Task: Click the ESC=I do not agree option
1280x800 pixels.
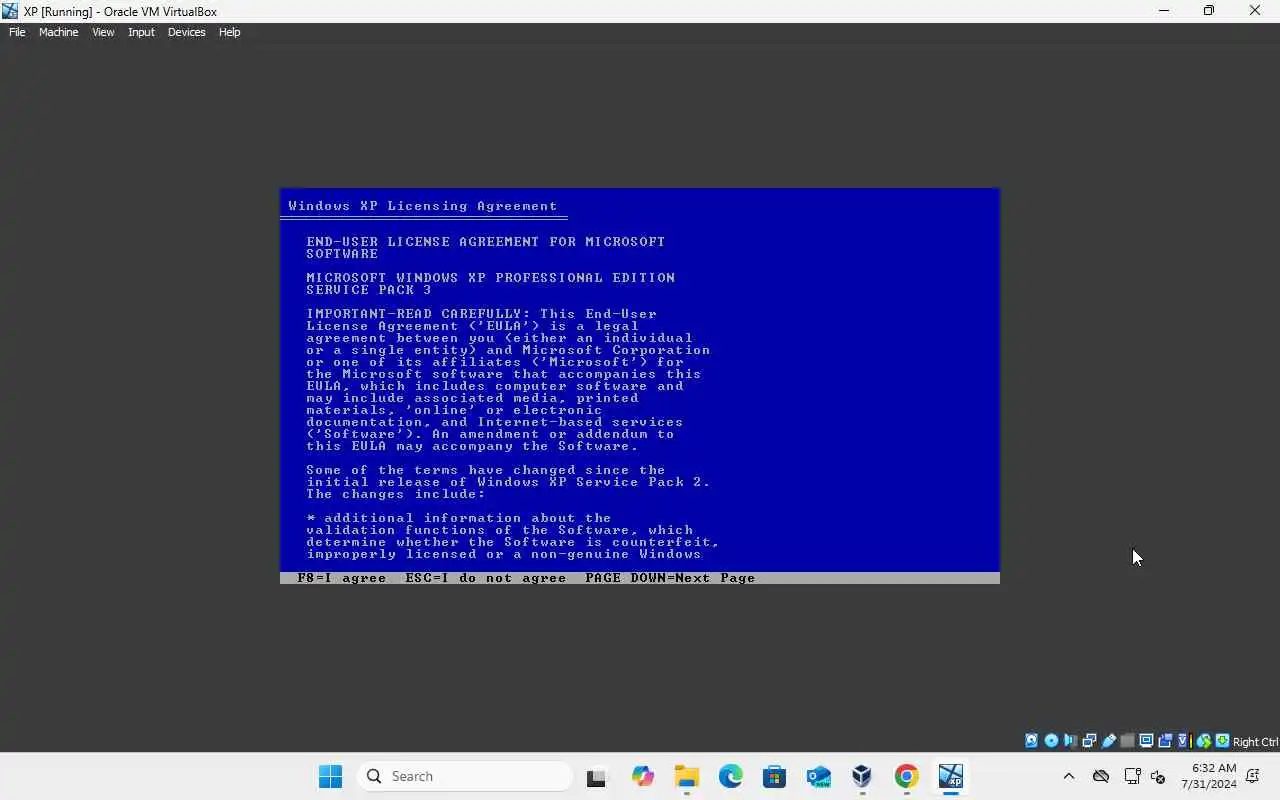Action: click(x=486, y=578)
